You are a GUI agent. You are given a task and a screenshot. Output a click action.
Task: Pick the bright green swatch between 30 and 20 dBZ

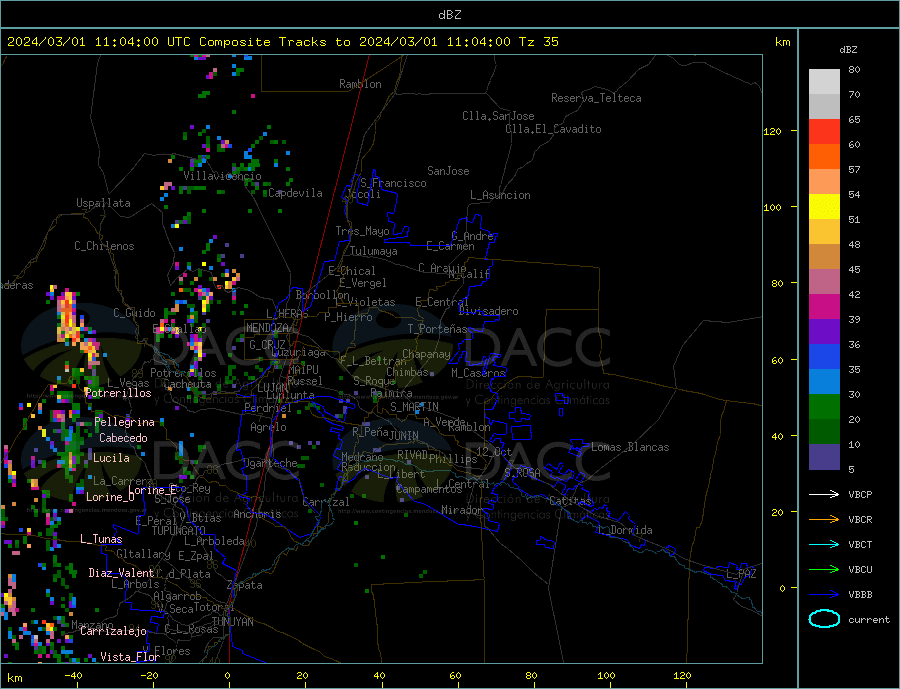coord(824,407)
